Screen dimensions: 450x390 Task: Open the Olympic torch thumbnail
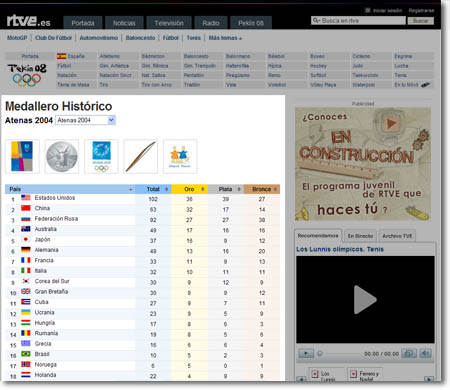tap(141, 156)
